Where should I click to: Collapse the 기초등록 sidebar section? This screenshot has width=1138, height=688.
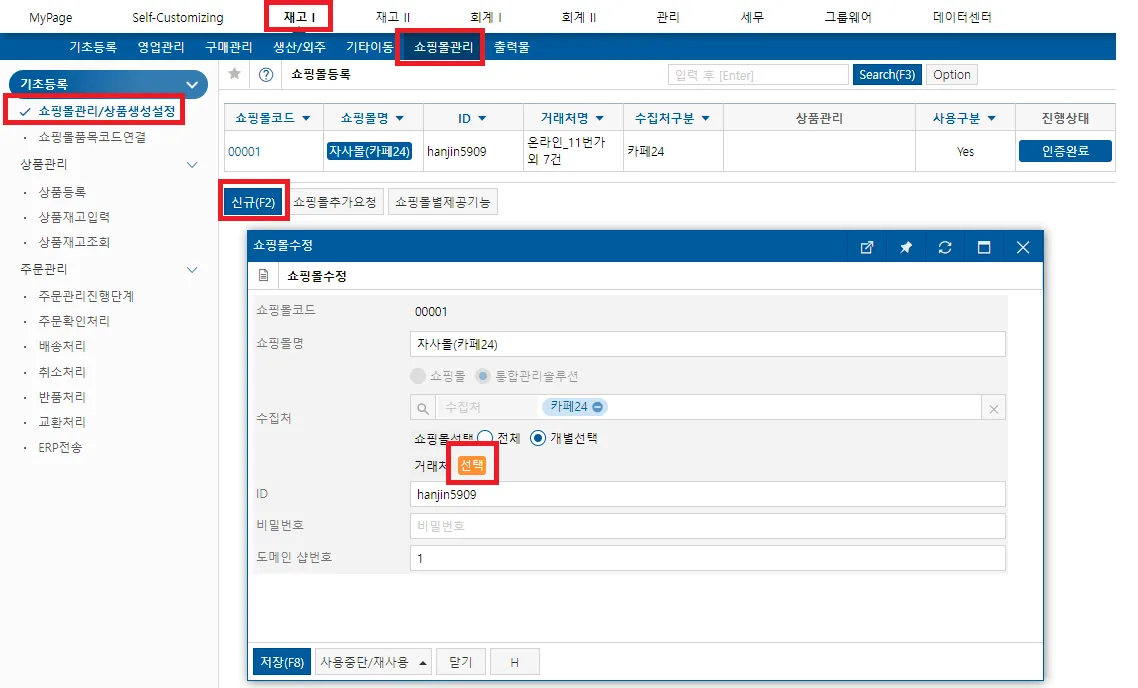pos(192,84)
